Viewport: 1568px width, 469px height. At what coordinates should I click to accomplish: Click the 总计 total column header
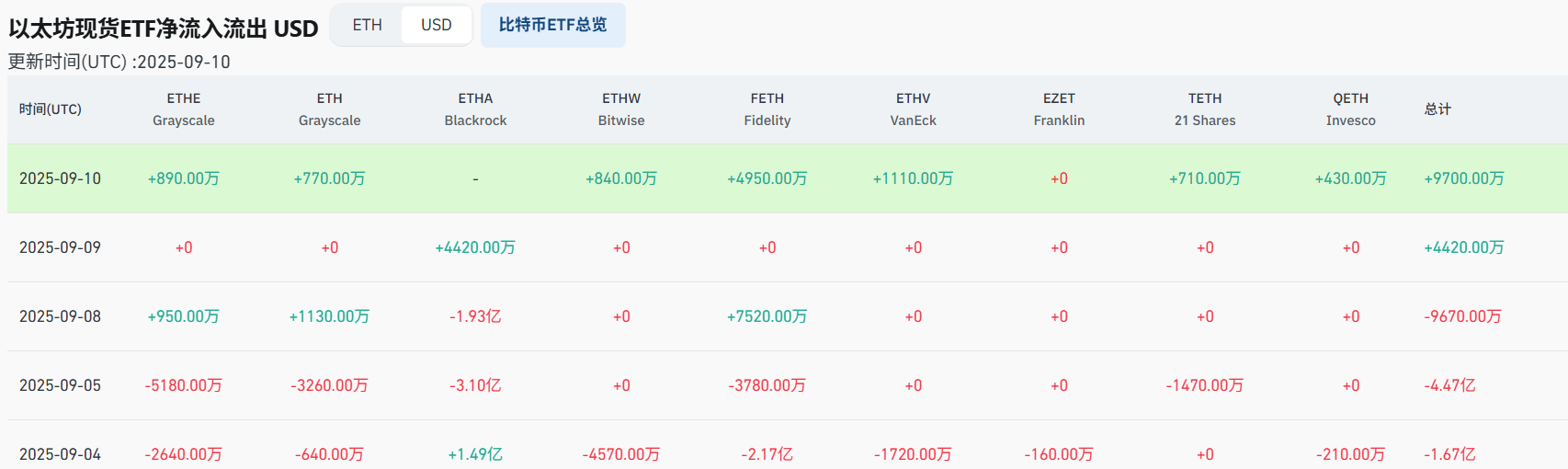pos(1437,109)
